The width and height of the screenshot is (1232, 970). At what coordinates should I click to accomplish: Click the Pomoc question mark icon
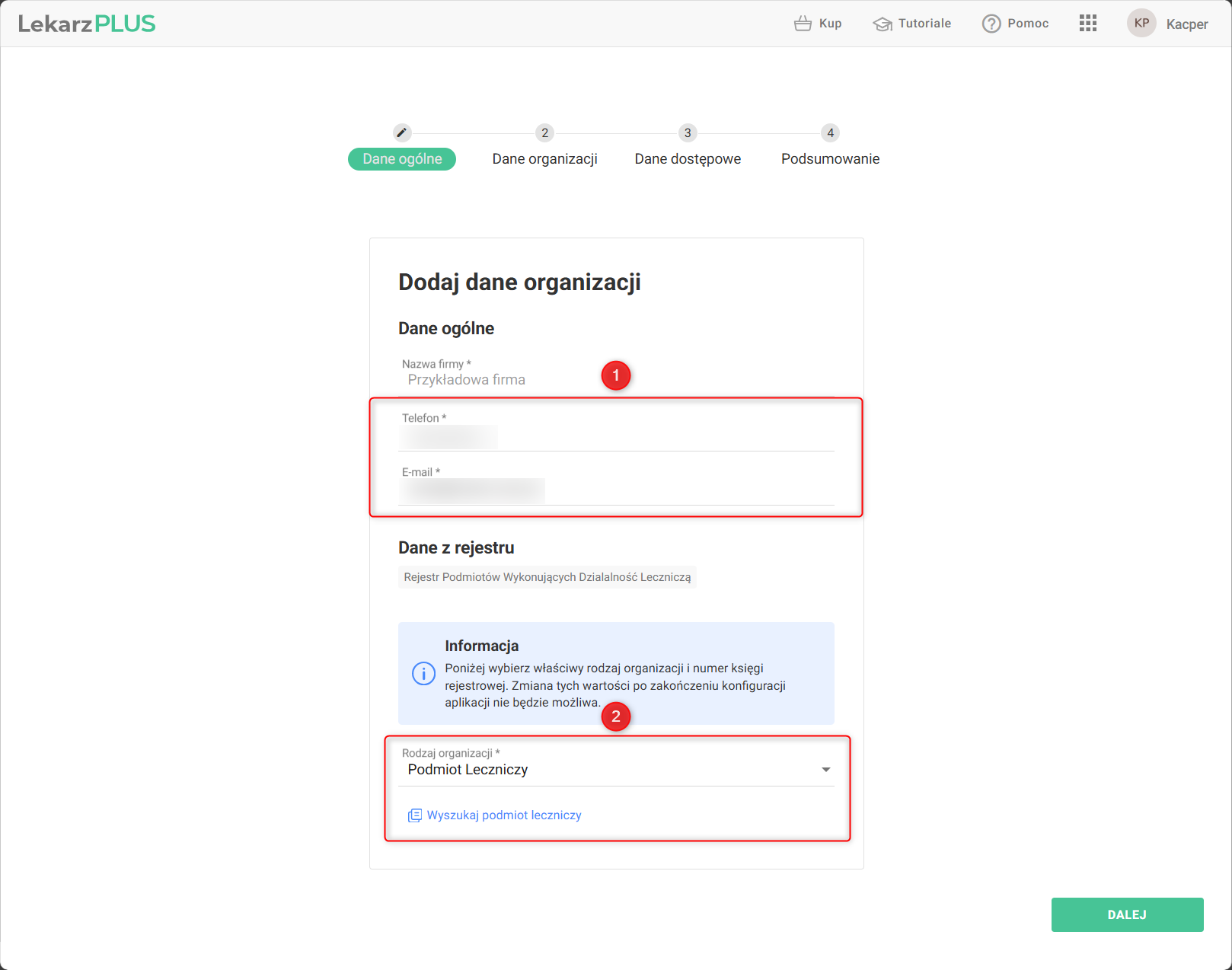[x=991, y=24]
